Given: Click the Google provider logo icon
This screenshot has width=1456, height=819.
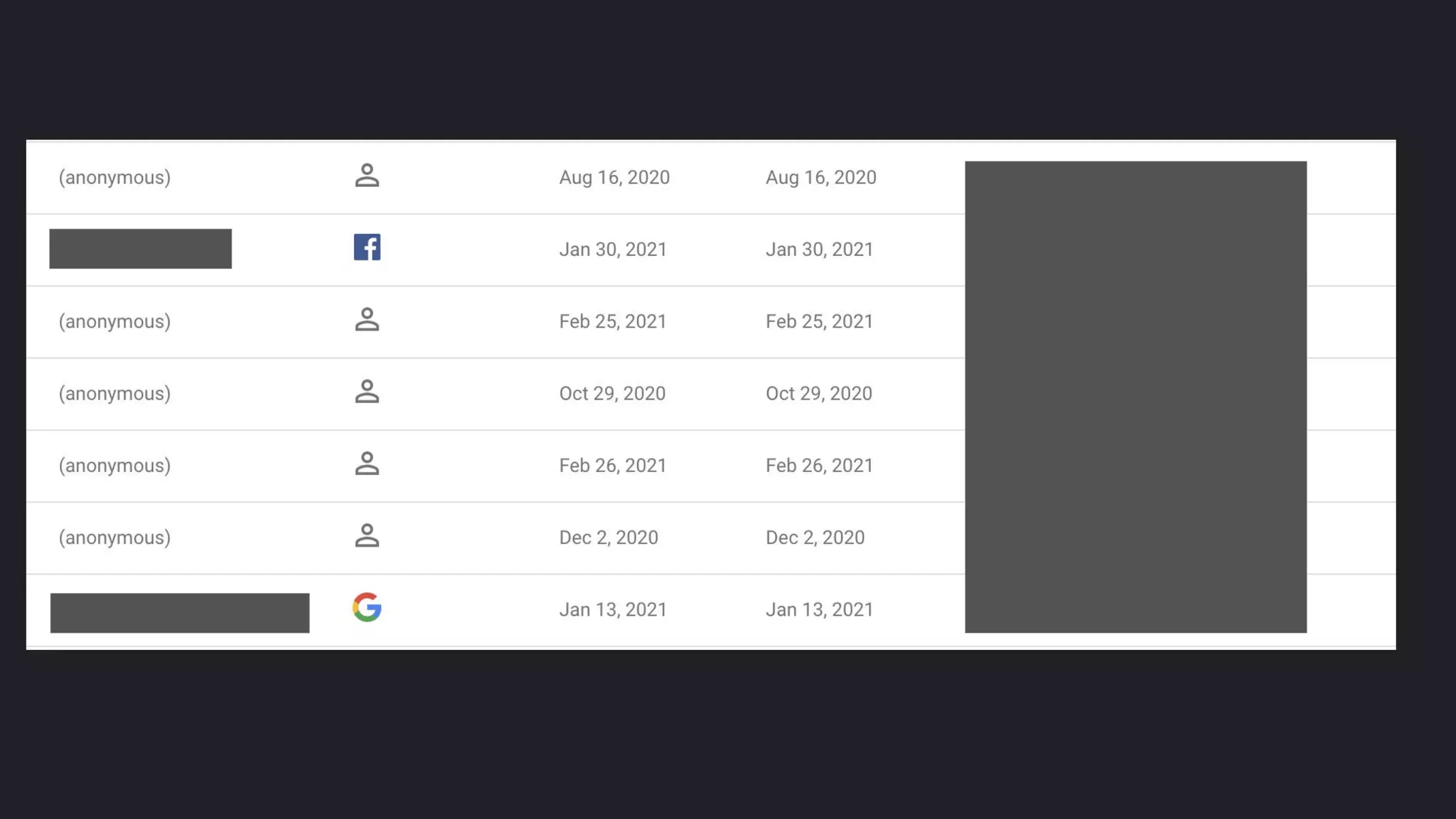Looking at the screenshot, I should (x=367, y=608).
